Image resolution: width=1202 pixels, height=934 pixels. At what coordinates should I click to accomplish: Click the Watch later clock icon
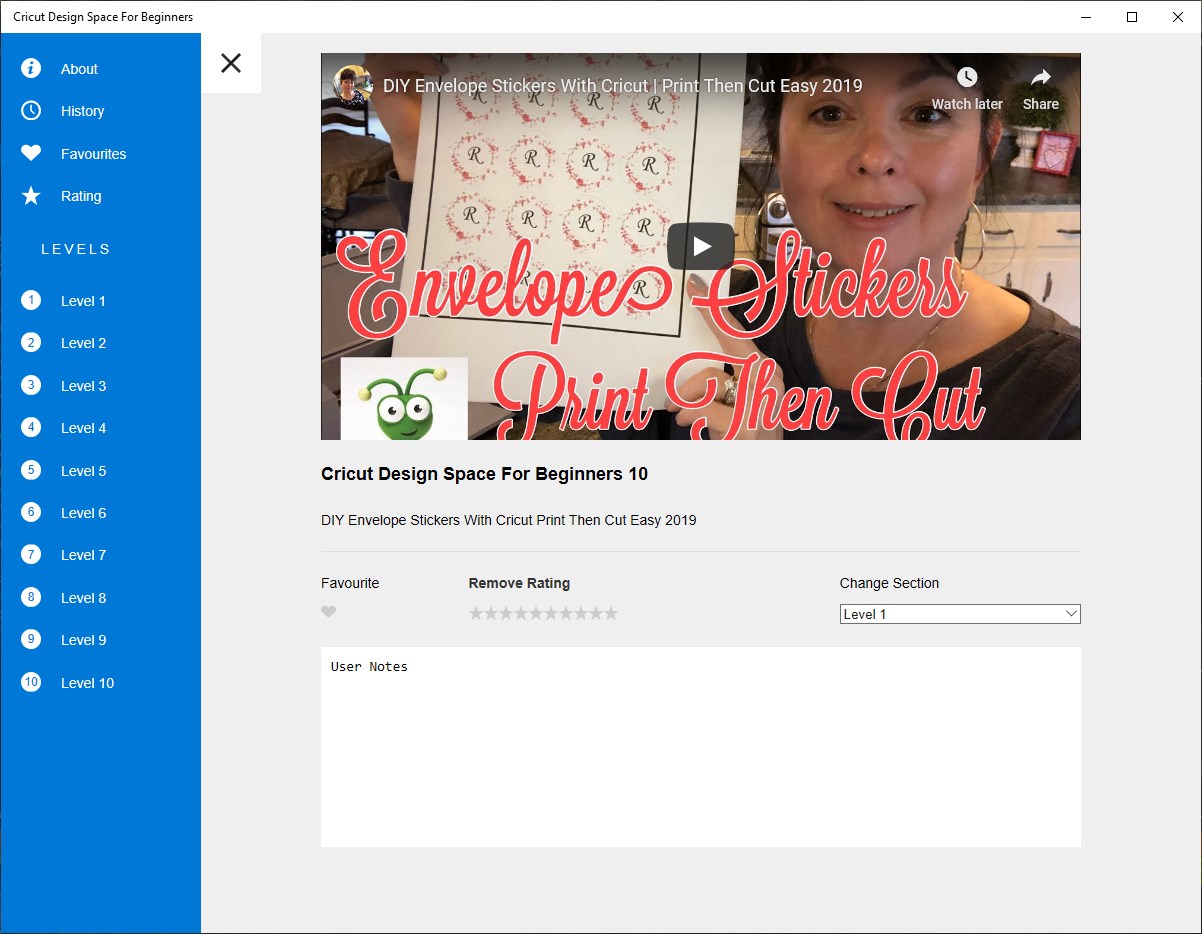coord(967,78)
